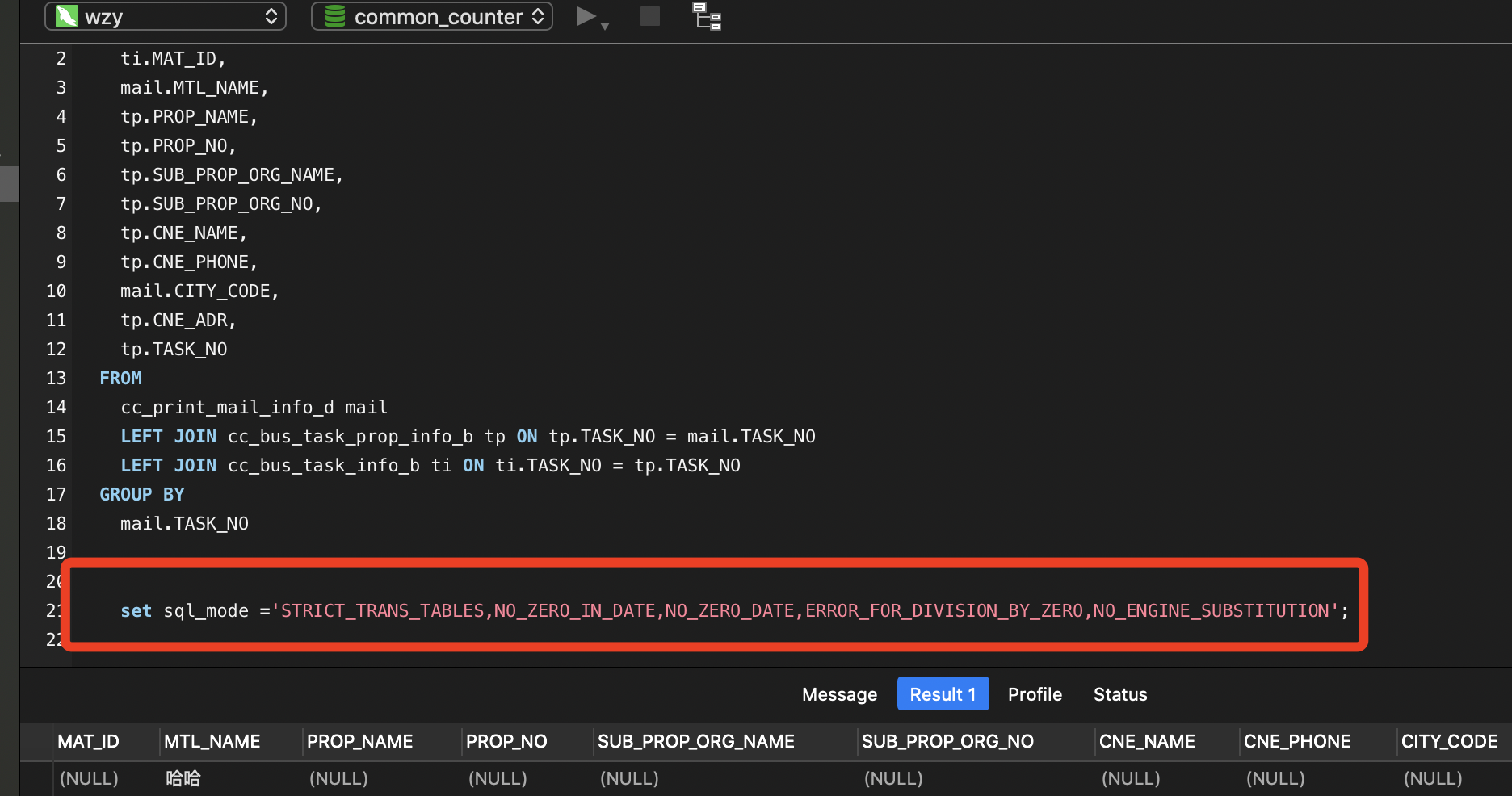Open the Profile tab
This screenshot has height=796, width=1512.
1035,694
